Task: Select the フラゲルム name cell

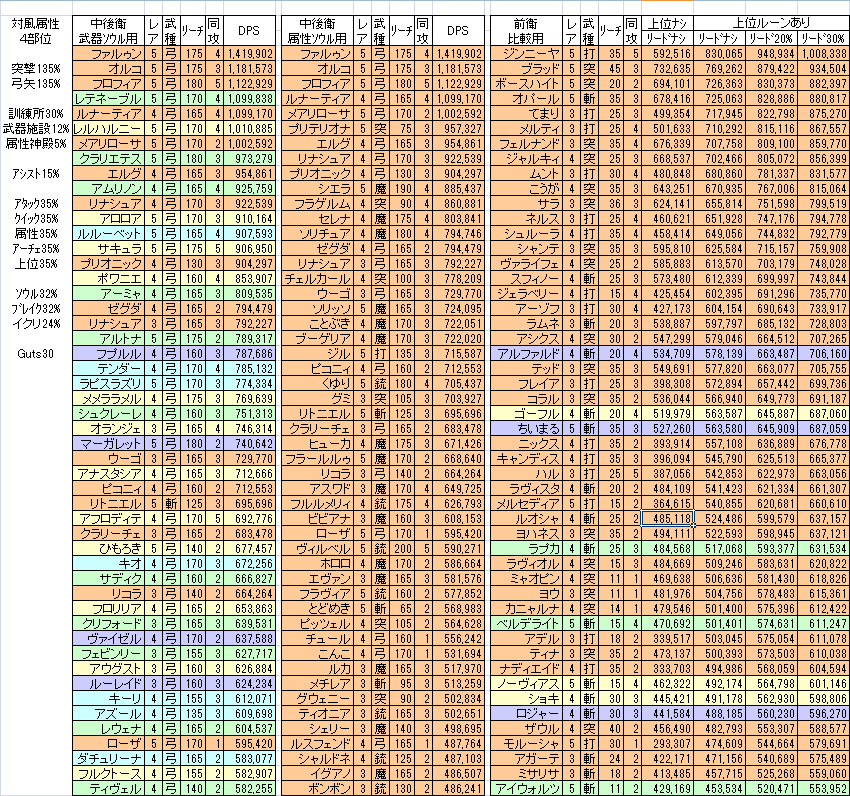Action: 318,204
